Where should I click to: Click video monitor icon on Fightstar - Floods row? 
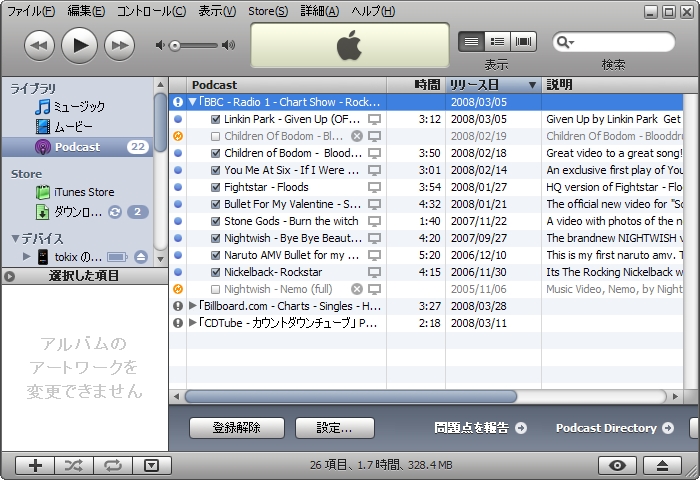(x=374, y=187)
